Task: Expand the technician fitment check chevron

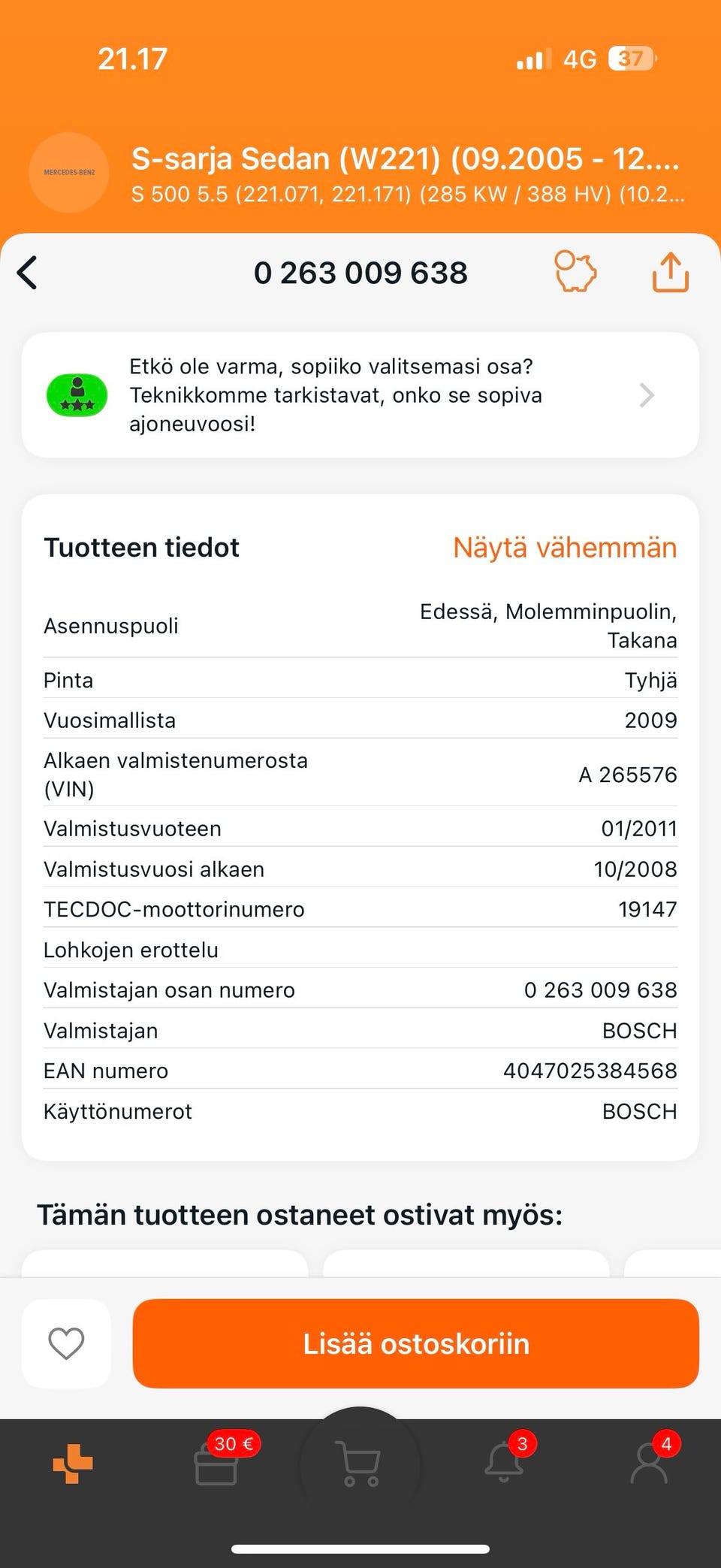Action: coord(647,395)
